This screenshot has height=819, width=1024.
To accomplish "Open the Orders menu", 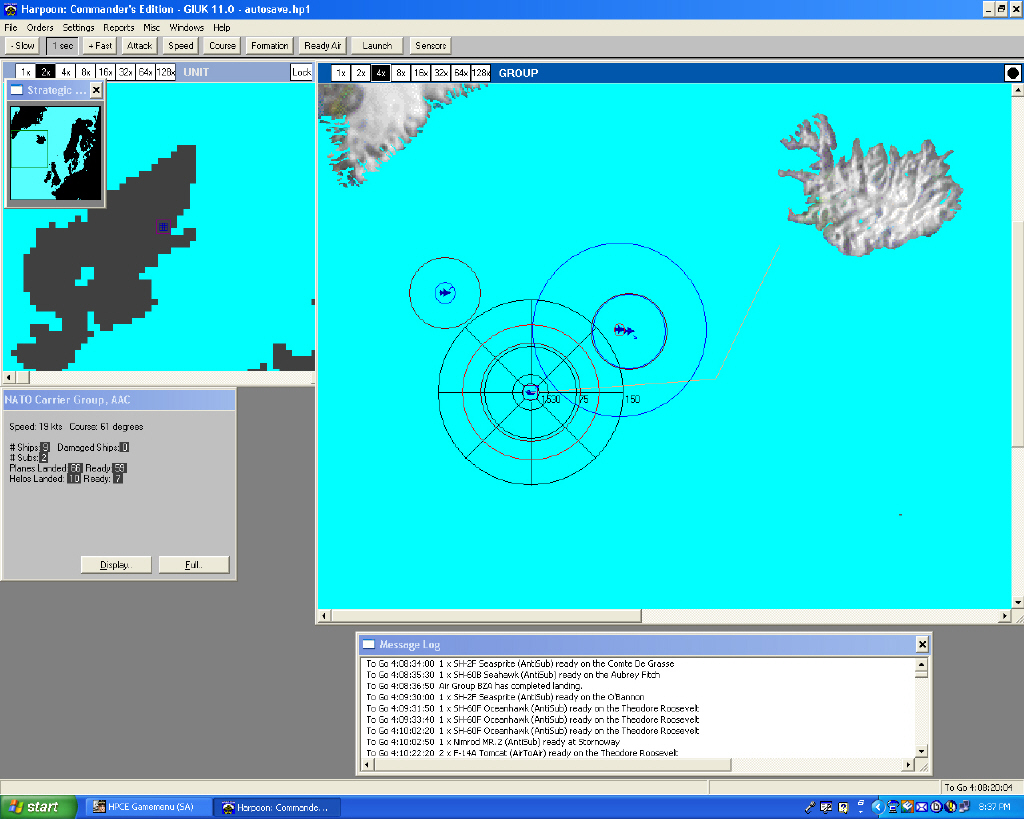I will (40, 28).
